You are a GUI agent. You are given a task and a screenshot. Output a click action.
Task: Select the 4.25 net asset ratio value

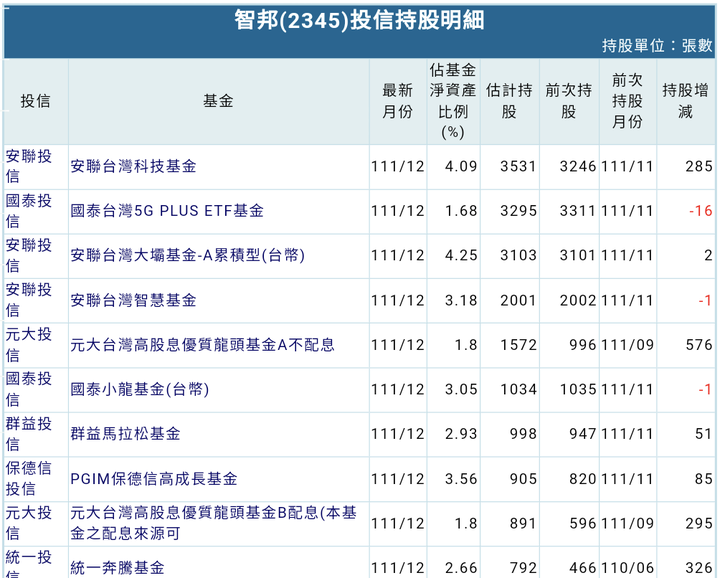461,255
